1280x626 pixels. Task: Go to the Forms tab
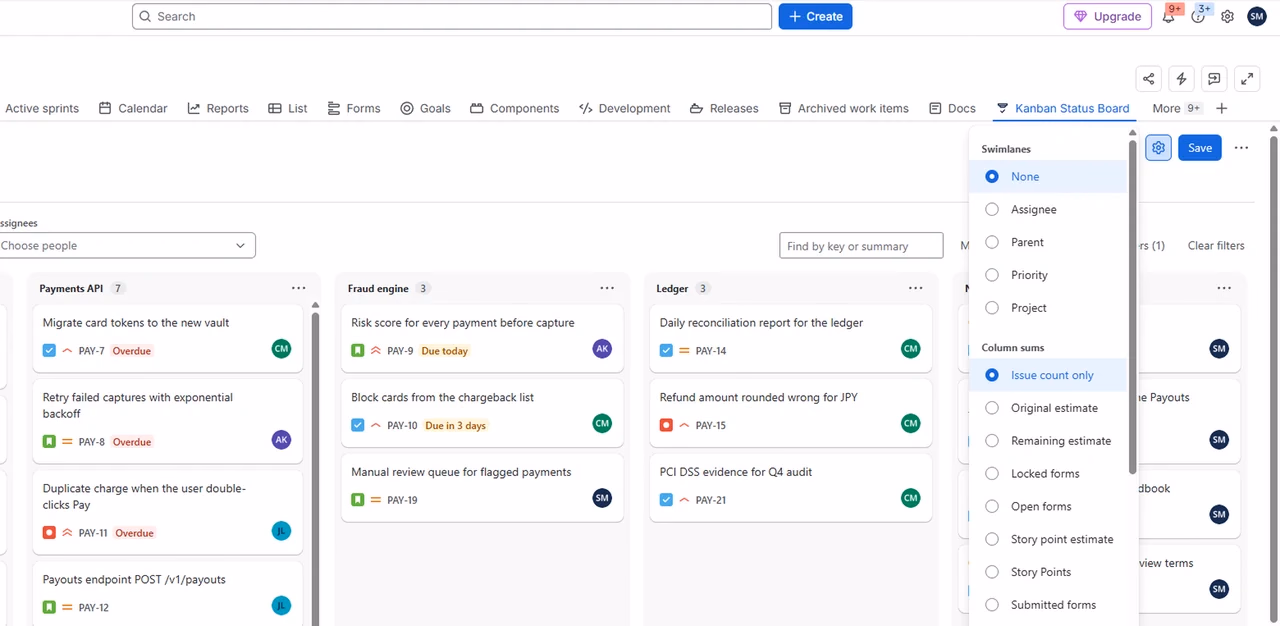[353, 108]
